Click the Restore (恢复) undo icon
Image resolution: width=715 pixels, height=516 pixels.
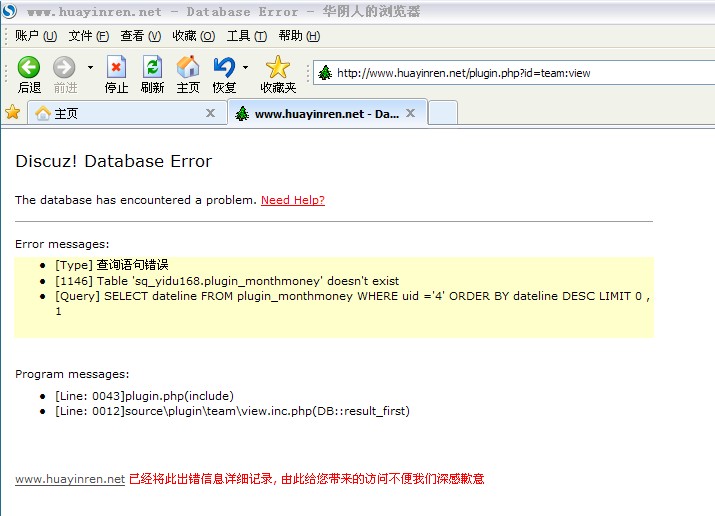[x=224, y=67]
